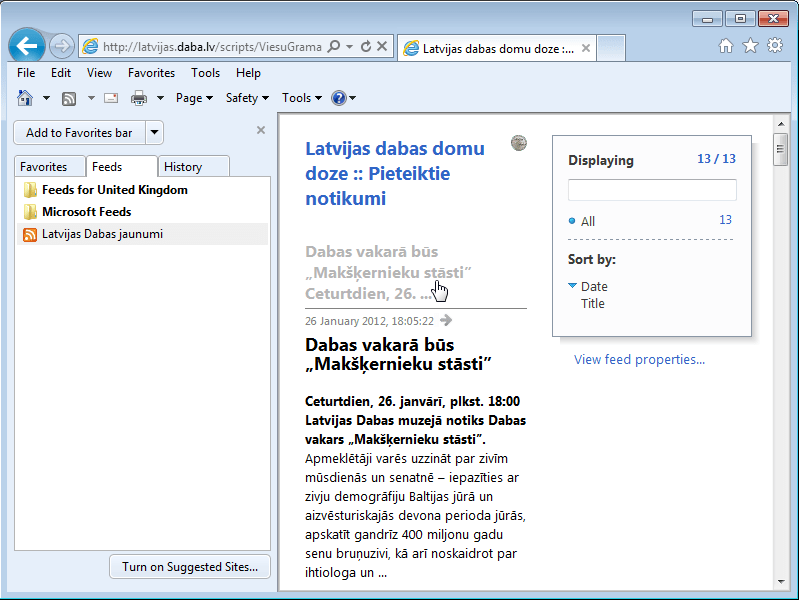Open the Tools menu in menu bar

click(x=205, y=73)
